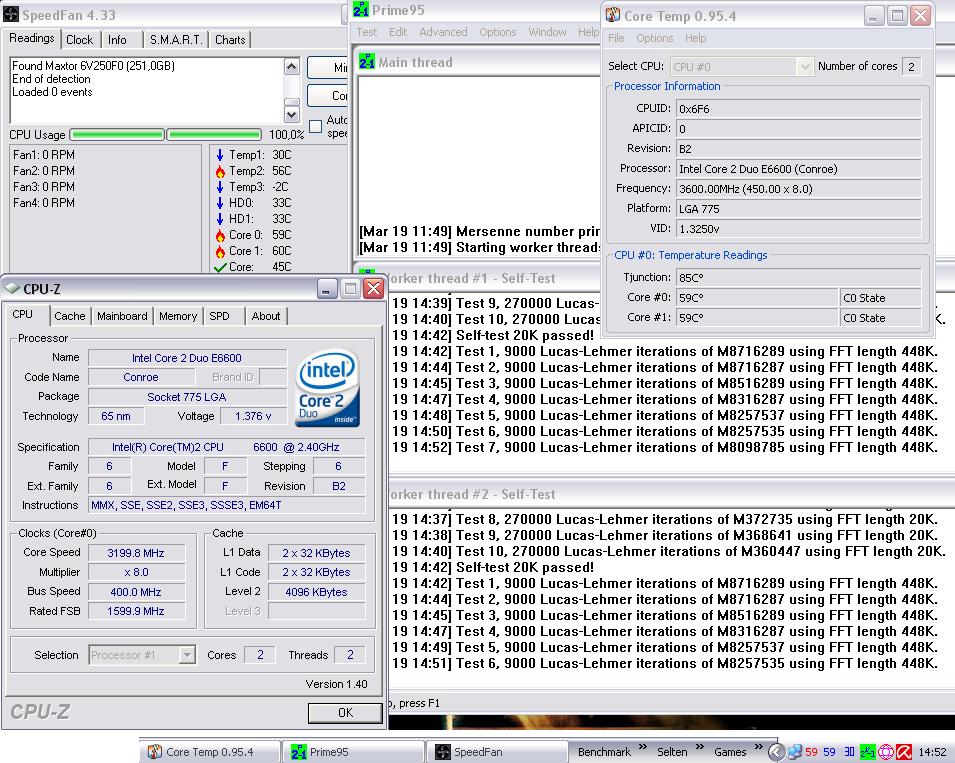Click the network computers tray icon

794,752
